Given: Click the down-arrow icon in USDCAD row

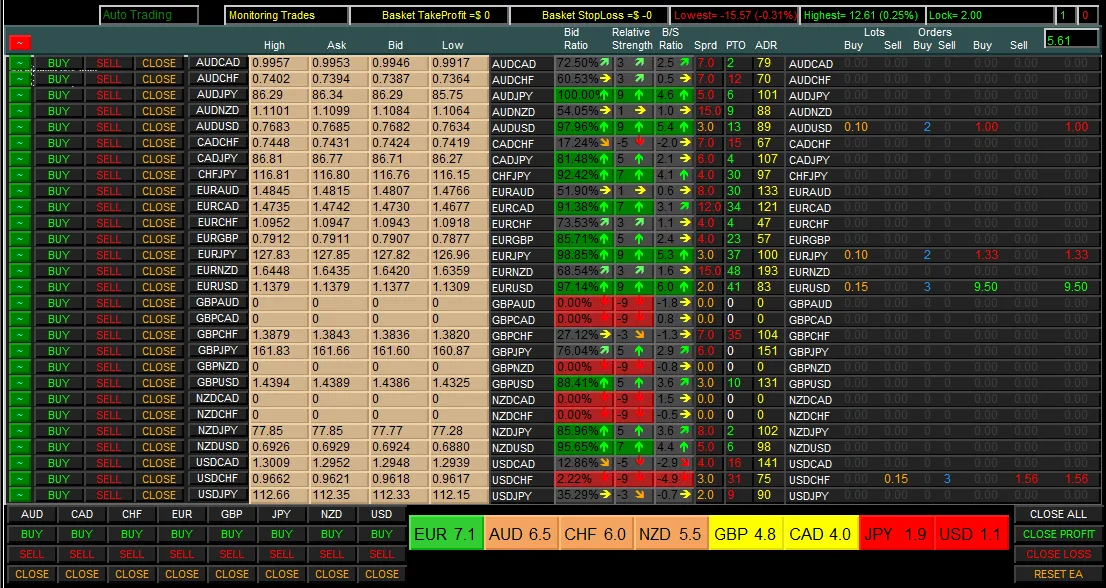Looking at the screenshot, I should 604,463.
